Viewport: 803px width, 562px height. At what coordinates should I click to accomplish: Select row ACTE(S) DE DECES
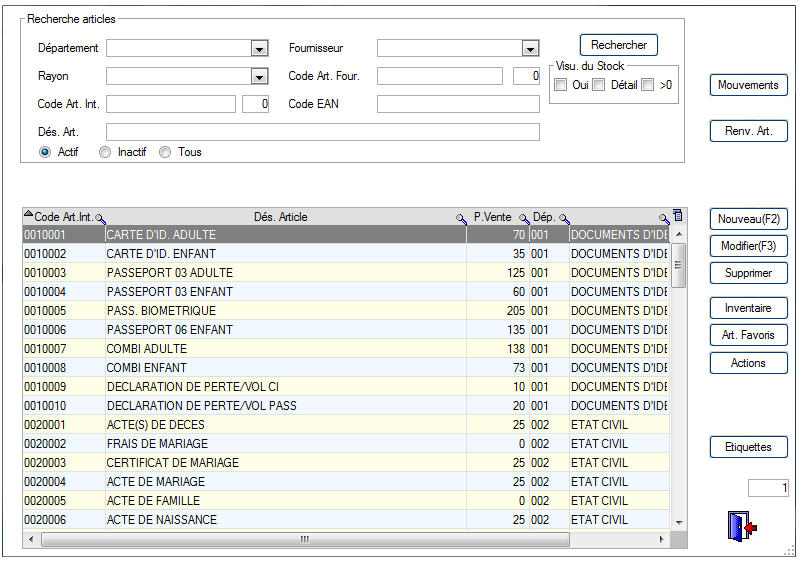click(x=346, y=425)
